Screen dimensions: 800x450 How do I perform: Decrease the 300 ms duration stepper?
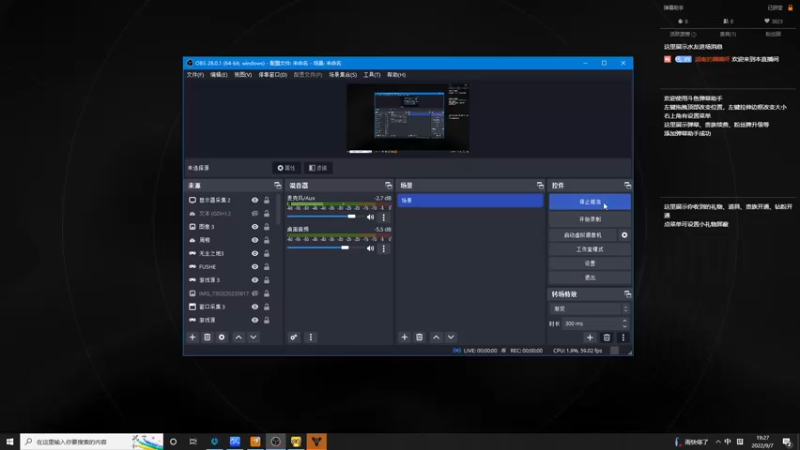624,327
